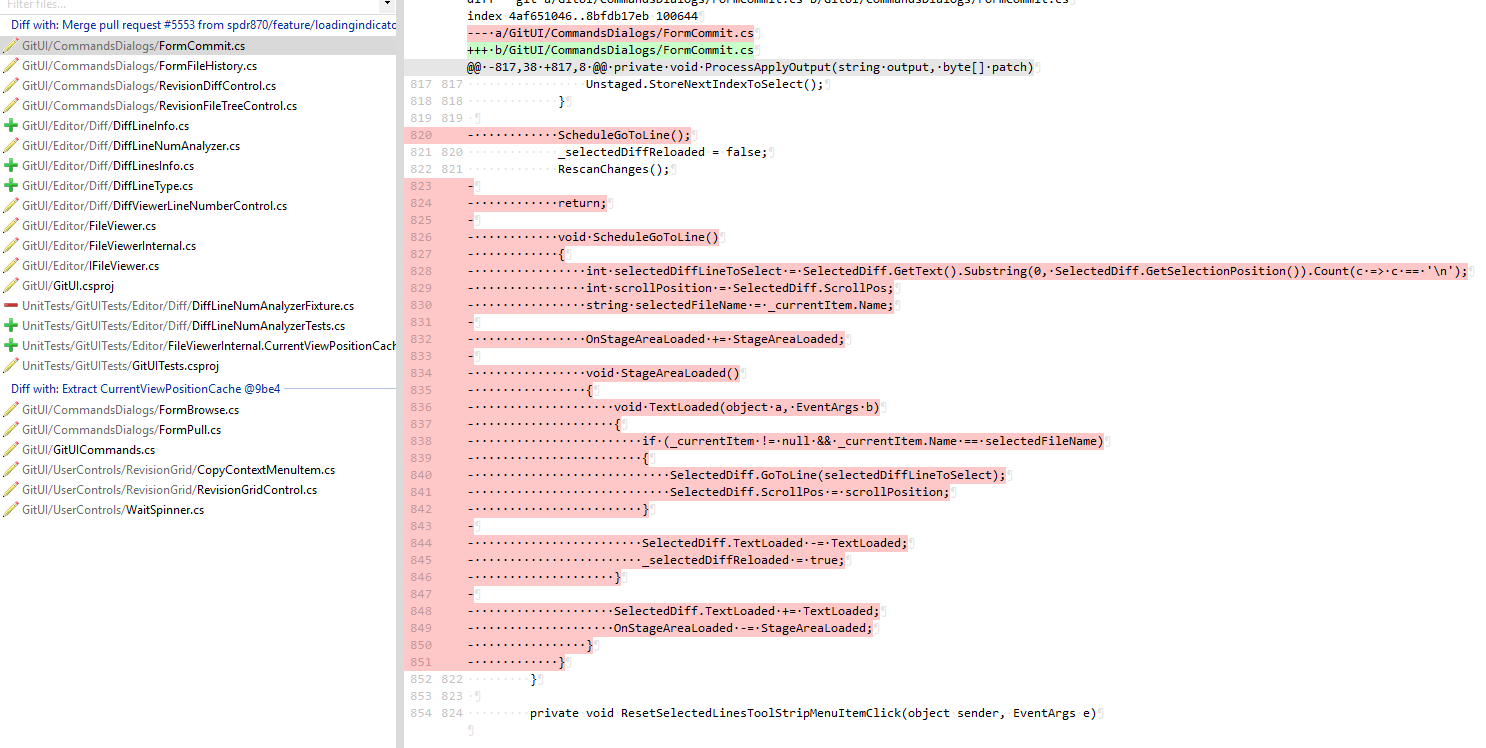The width and height of the screenshot is (1486, 748).
Task: Click the pencil icon beside GitUITests.csproj
Action: 8,365
